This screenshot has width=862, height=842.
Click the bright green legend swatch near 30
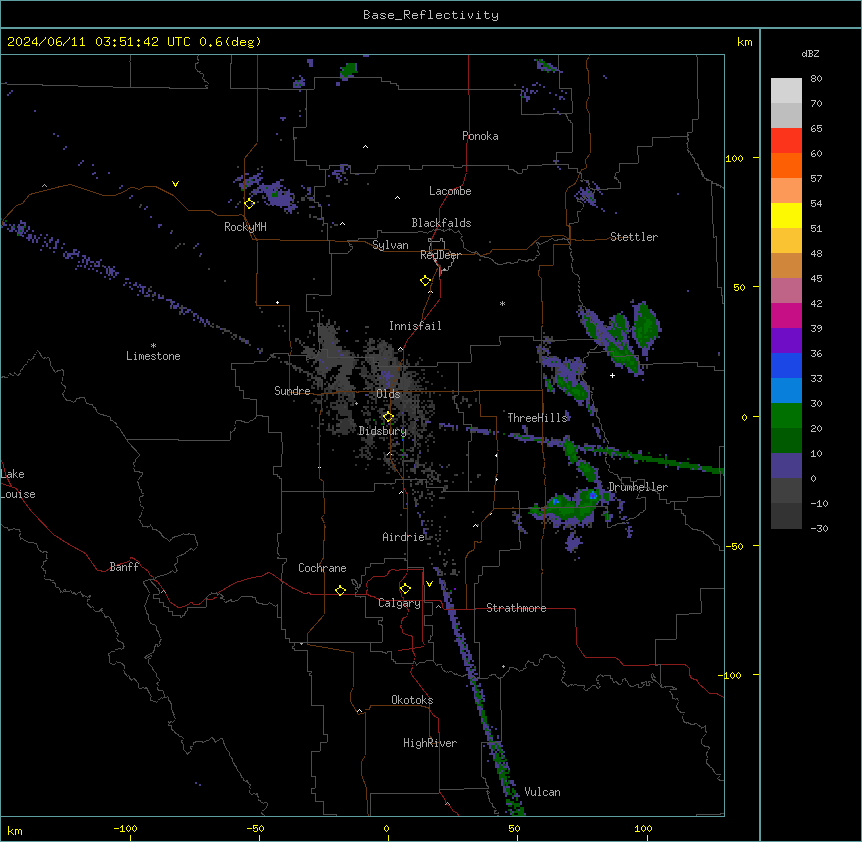[786, 416]
